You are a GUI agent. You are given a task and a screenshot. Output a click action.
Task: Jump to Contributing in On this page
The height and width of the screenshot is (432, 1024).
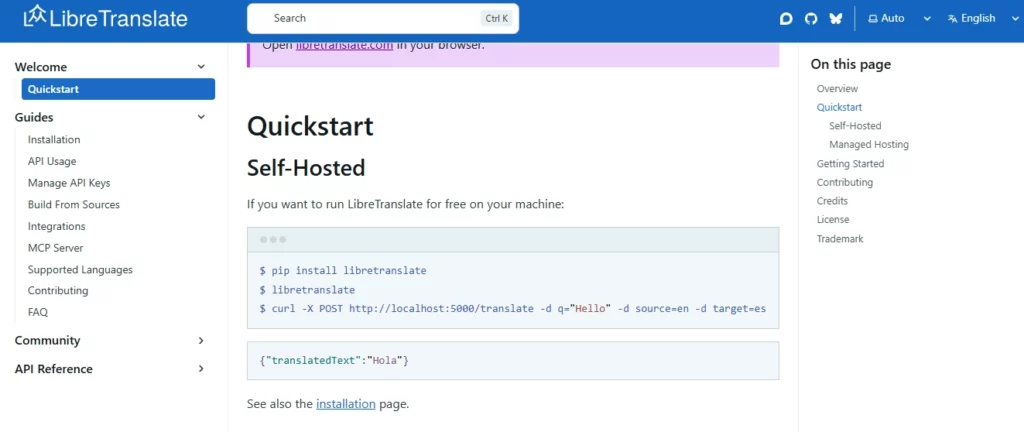845,182
